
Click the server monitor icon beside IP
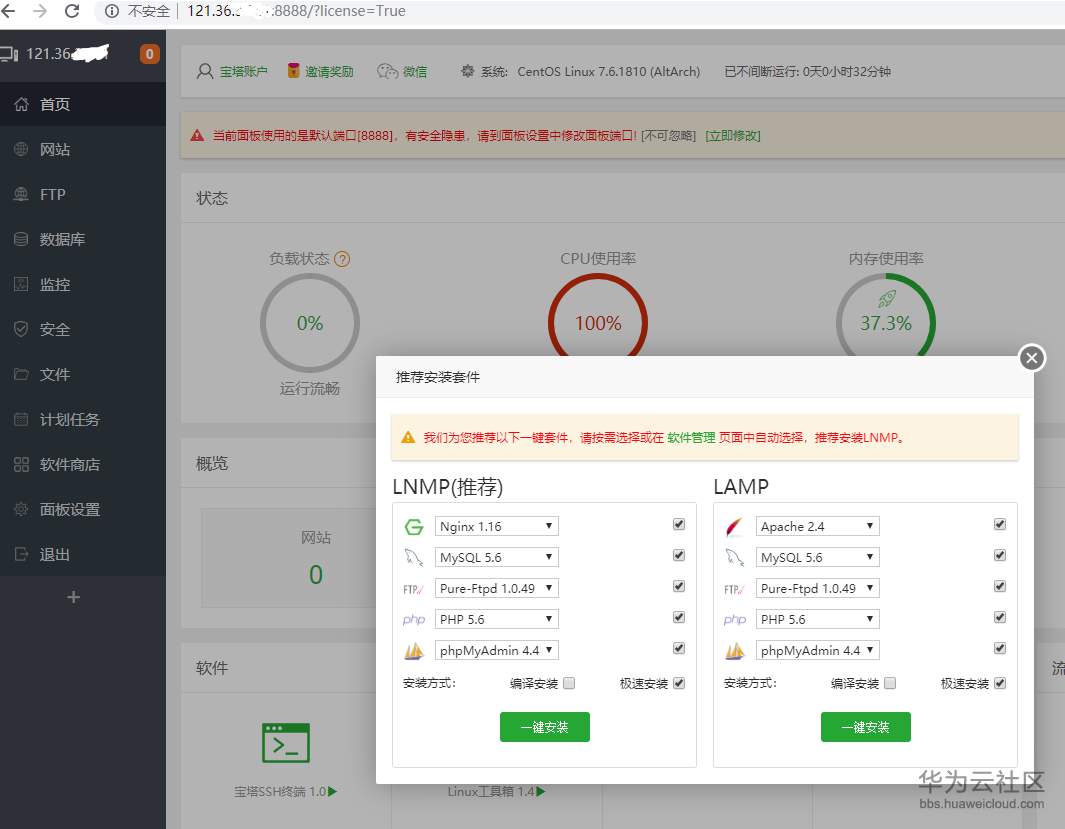coord(10,54)
